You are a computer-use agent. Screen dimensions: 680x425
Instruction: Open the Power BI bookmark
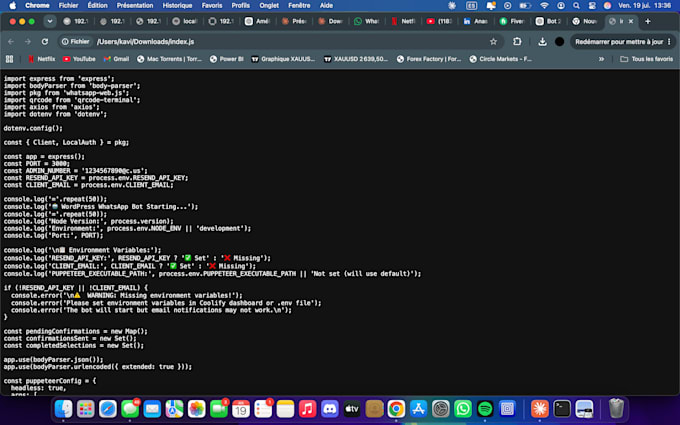click(226, 59)
